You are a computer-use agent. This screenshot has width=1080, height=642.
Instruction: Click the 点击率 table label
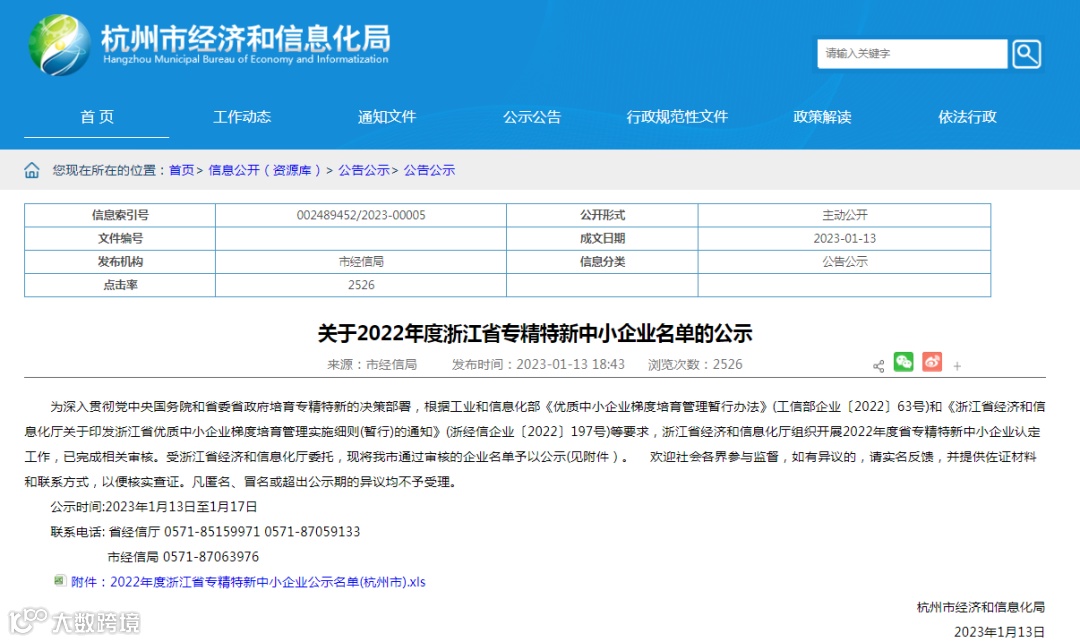point(120,285)
